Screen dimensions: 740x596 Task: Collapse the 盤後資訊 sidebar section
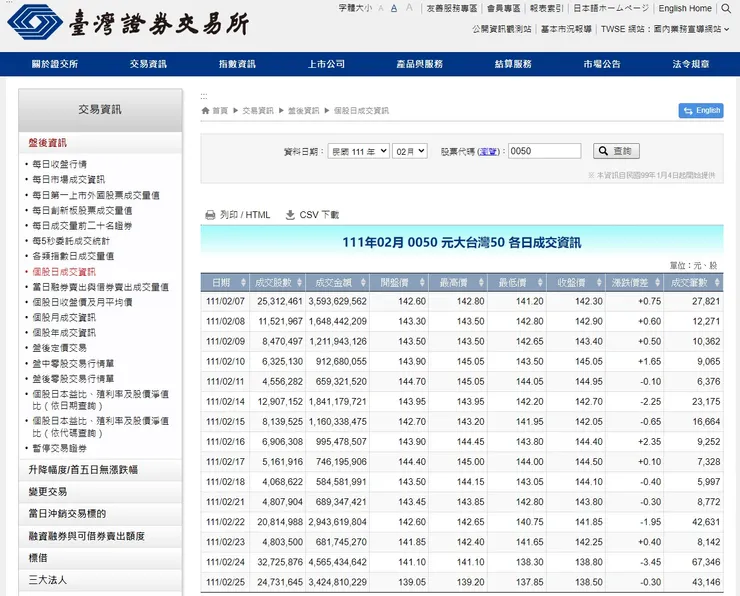(100, 143)
